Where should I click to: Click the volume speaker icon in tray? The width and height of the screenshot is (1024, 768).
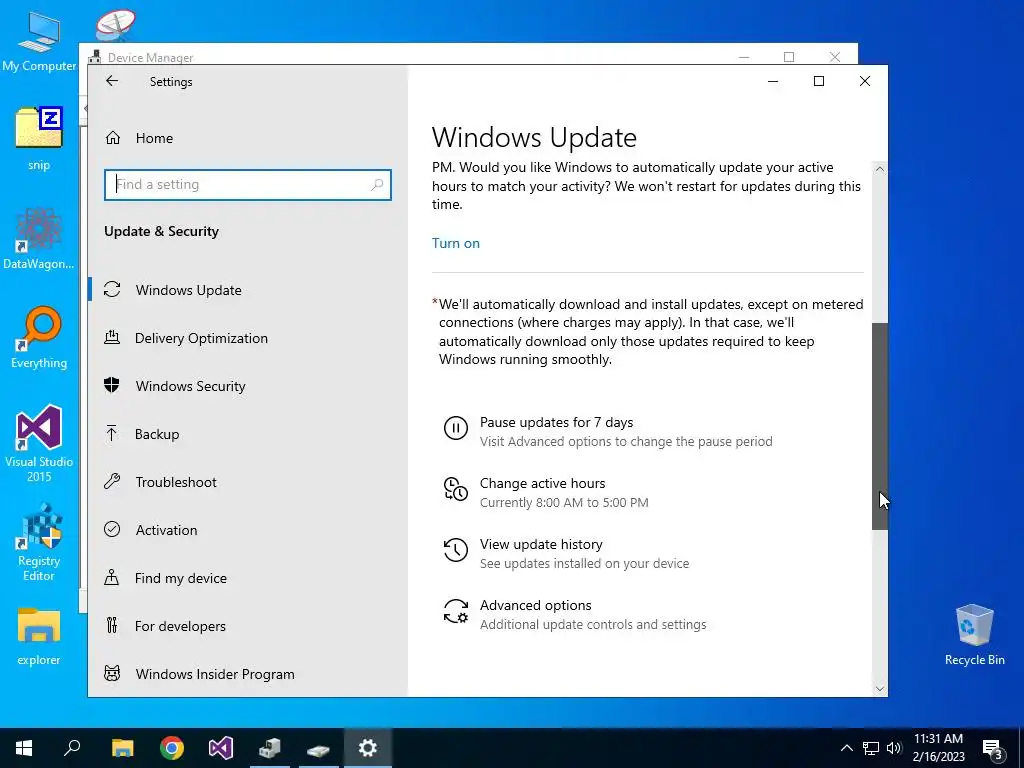894,748
